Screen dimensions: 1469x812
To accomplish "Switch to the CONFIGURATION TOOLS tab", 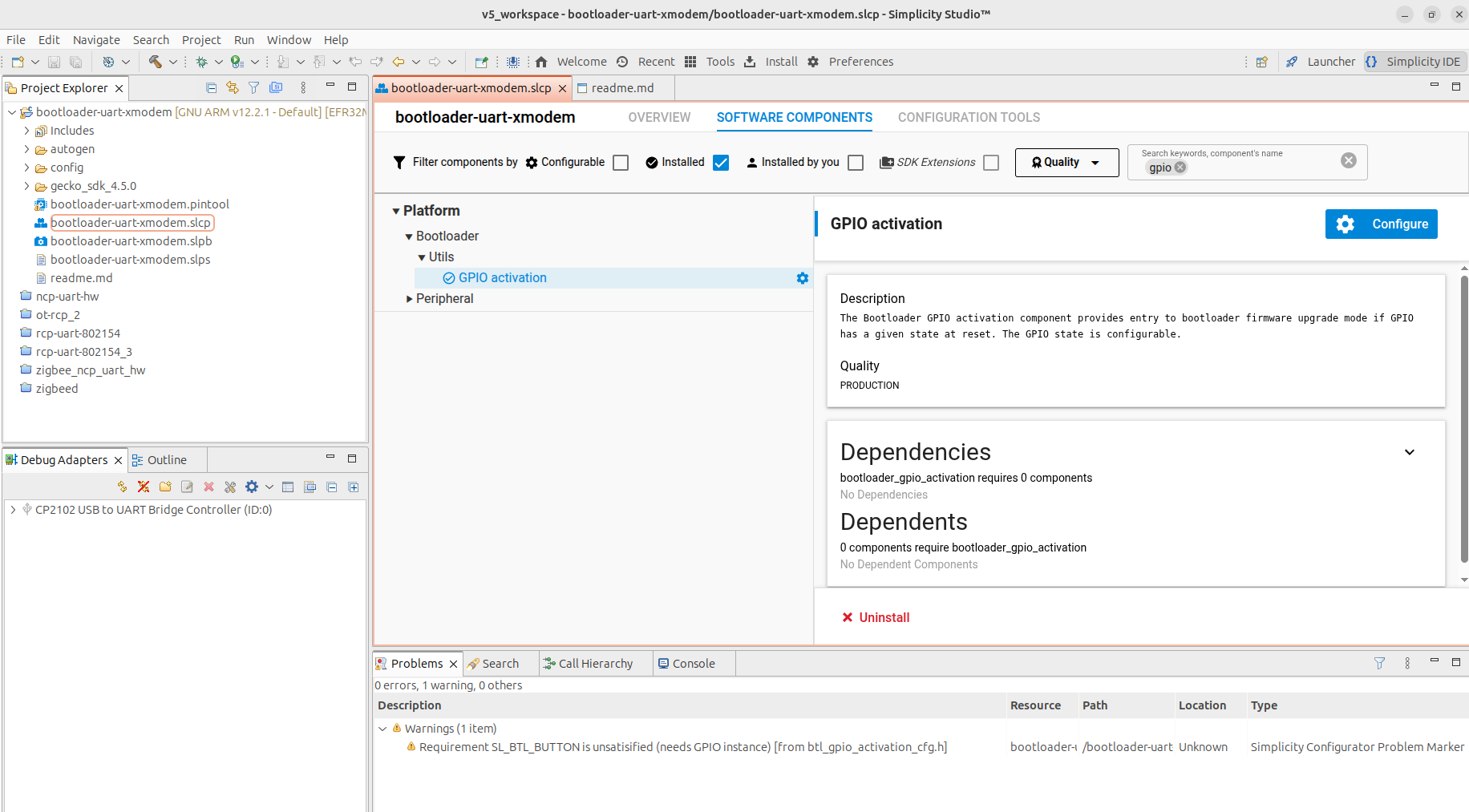I will 969,118.
